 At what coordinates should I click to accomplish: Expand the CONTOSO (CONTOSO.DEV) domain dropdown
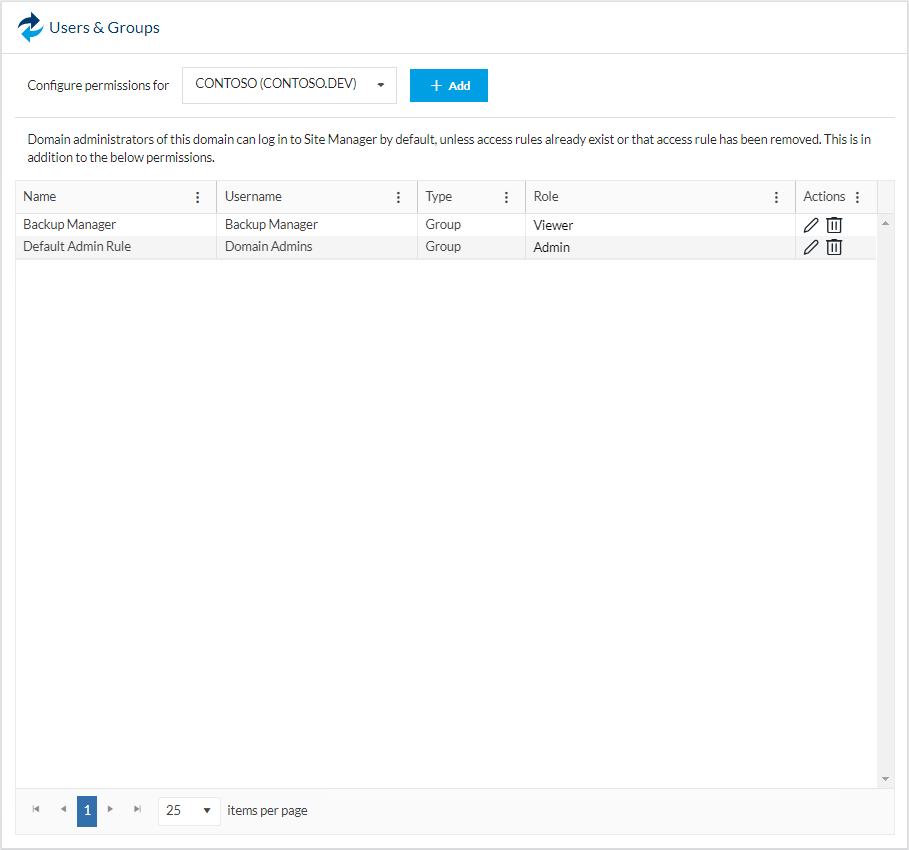(x=380, y=85)
